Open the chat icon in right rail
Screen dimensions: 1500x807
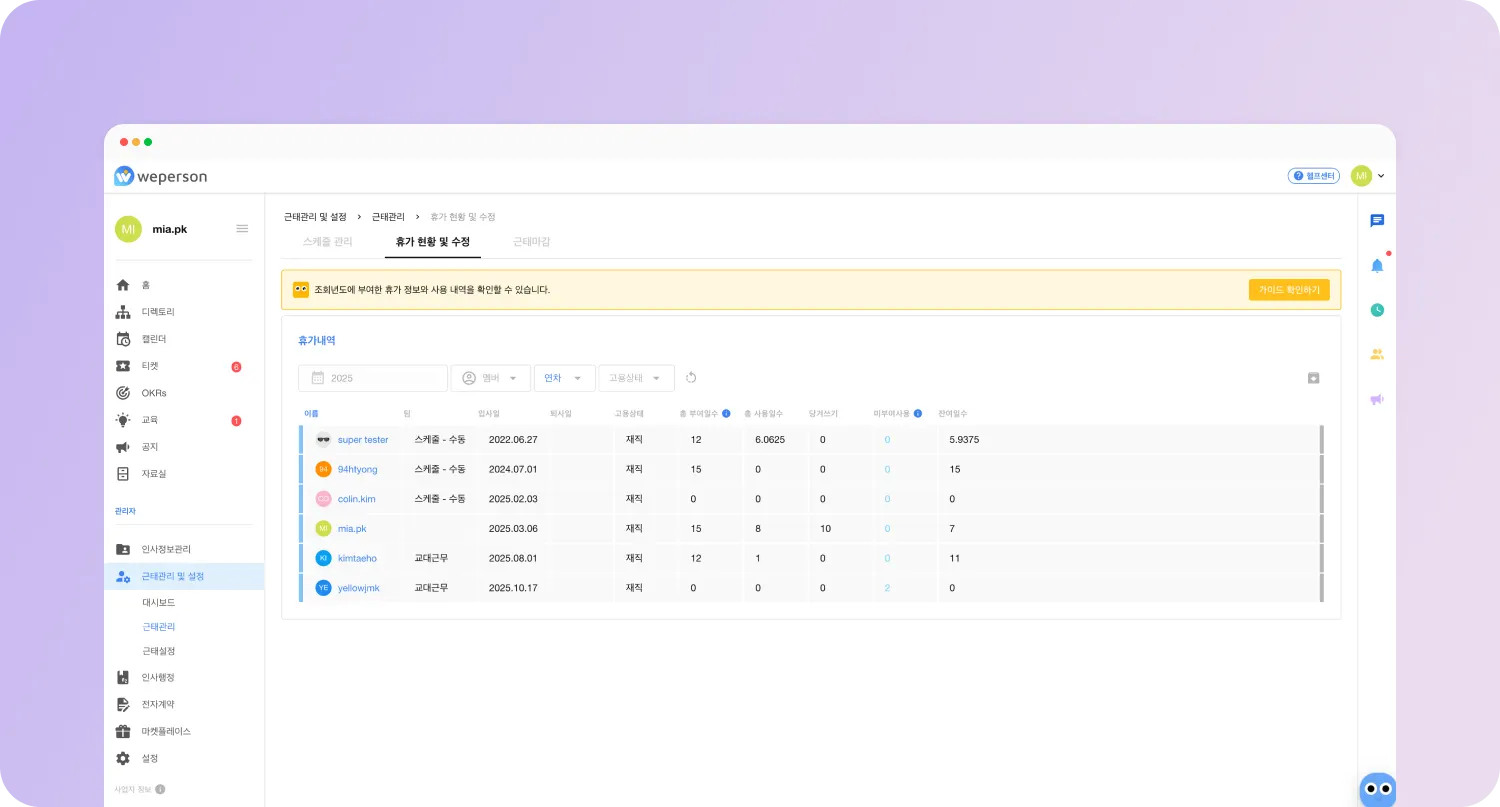coord(1377,221)
